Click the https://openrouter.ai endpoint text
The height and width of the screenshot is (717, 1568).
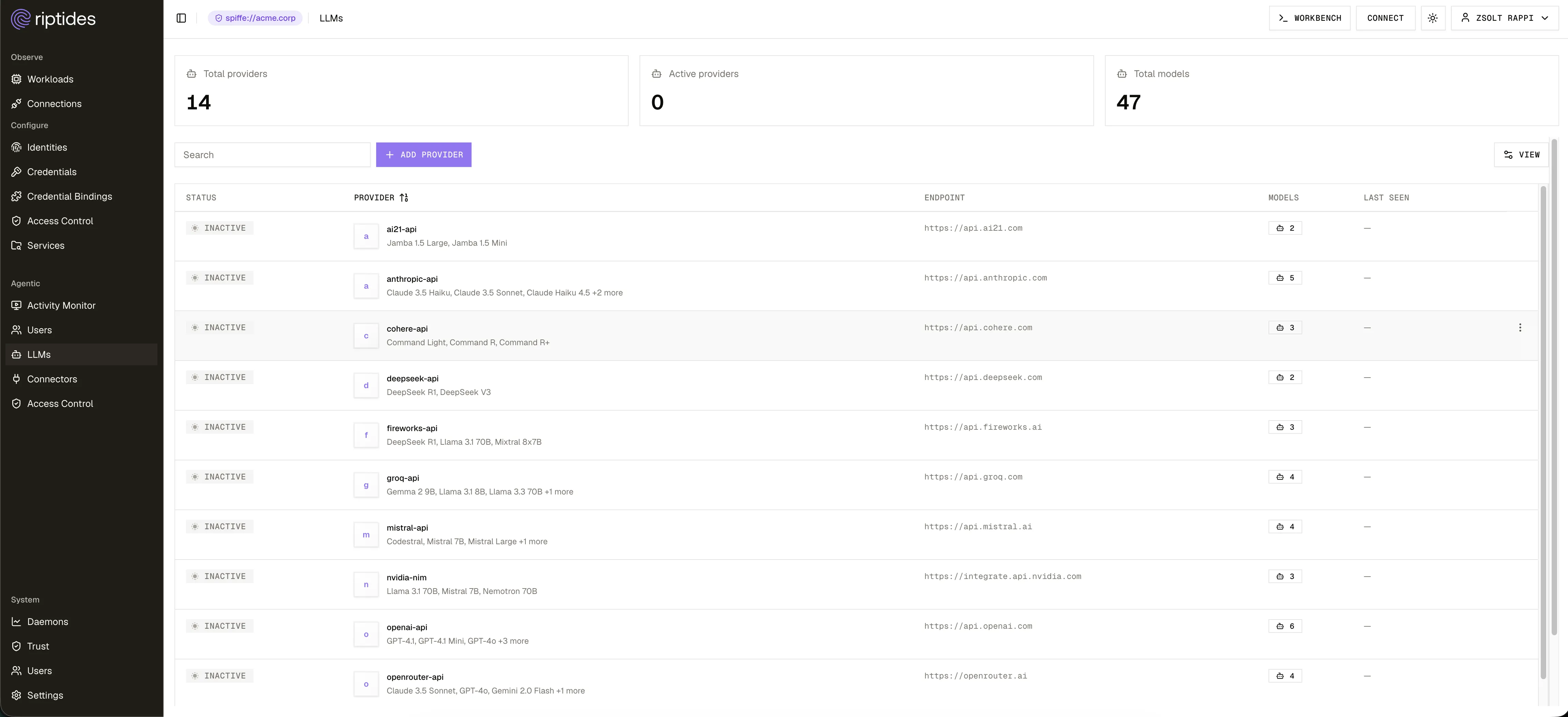coord(976,676)
